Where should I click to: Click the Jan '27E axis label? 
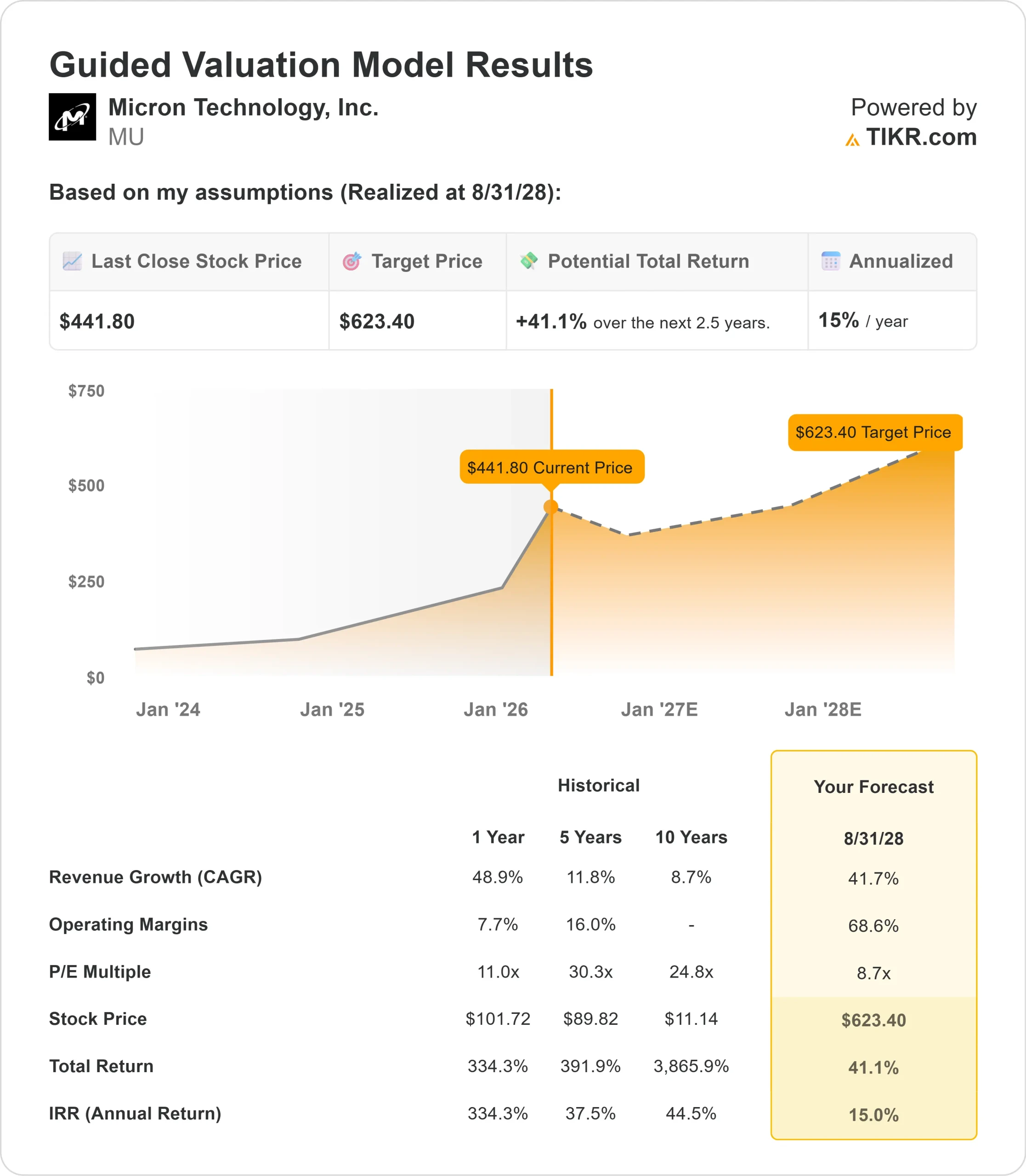(659, 709)
